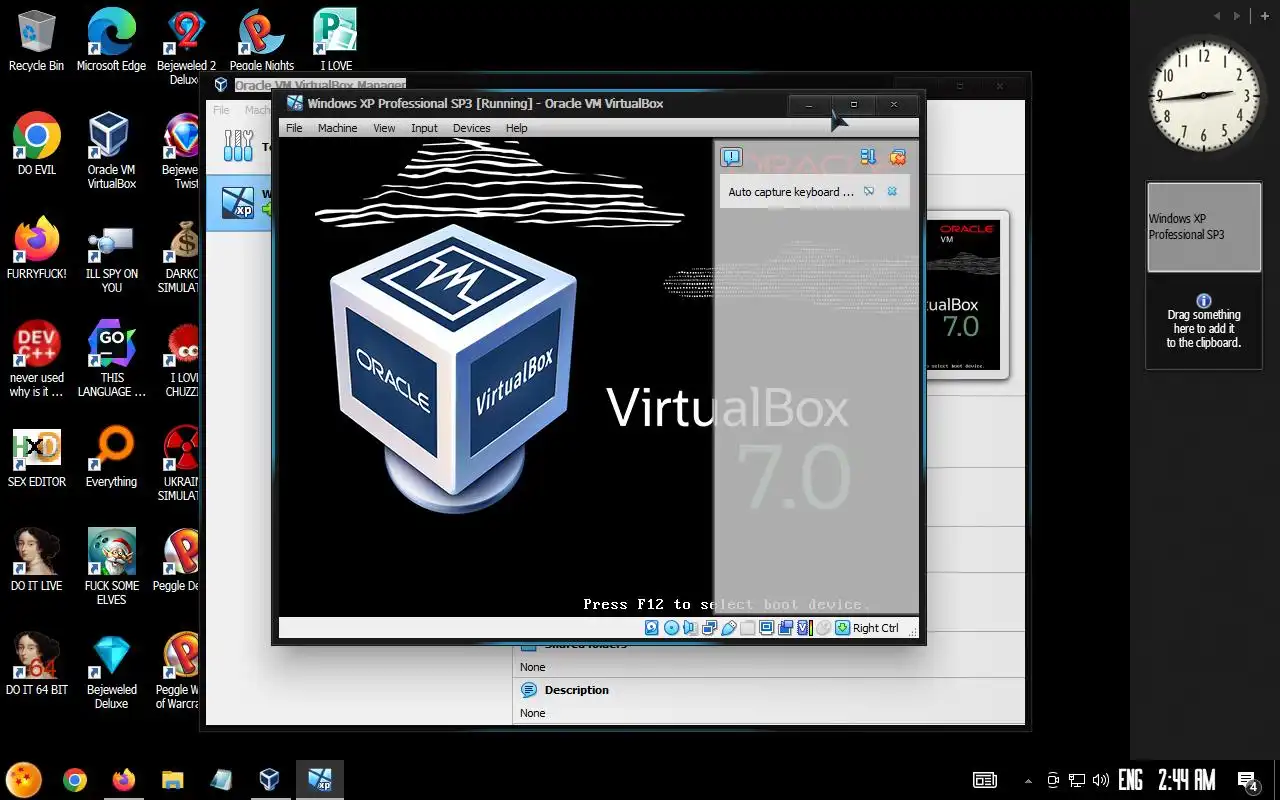Viewport: 1280px width, 800px height.
Task: Open the hard disk activity indicator in VM status bar
Action: pos(651,628)
